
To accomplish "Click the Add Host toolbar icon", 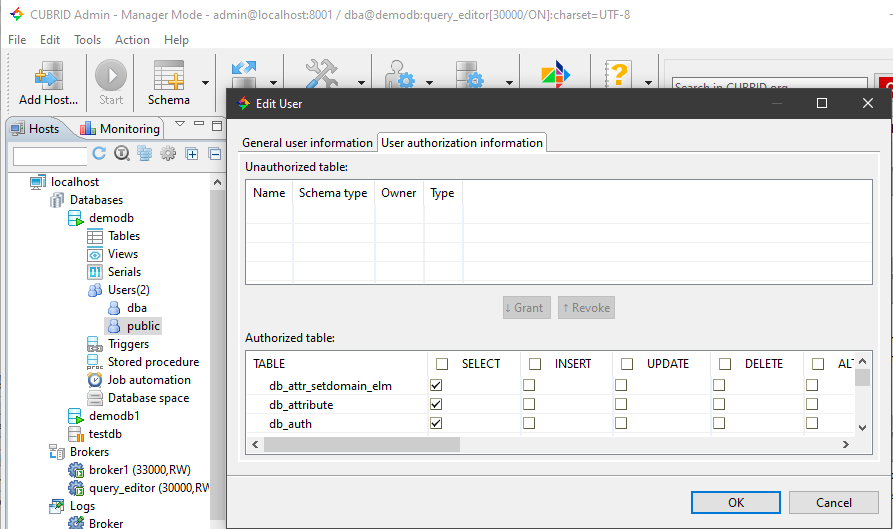I will tap(47, 82).
